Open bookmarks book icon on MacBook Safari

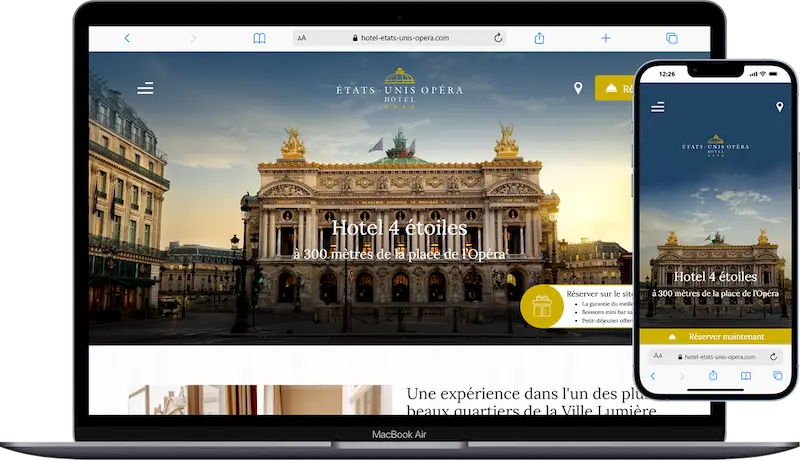coord(259,38)
